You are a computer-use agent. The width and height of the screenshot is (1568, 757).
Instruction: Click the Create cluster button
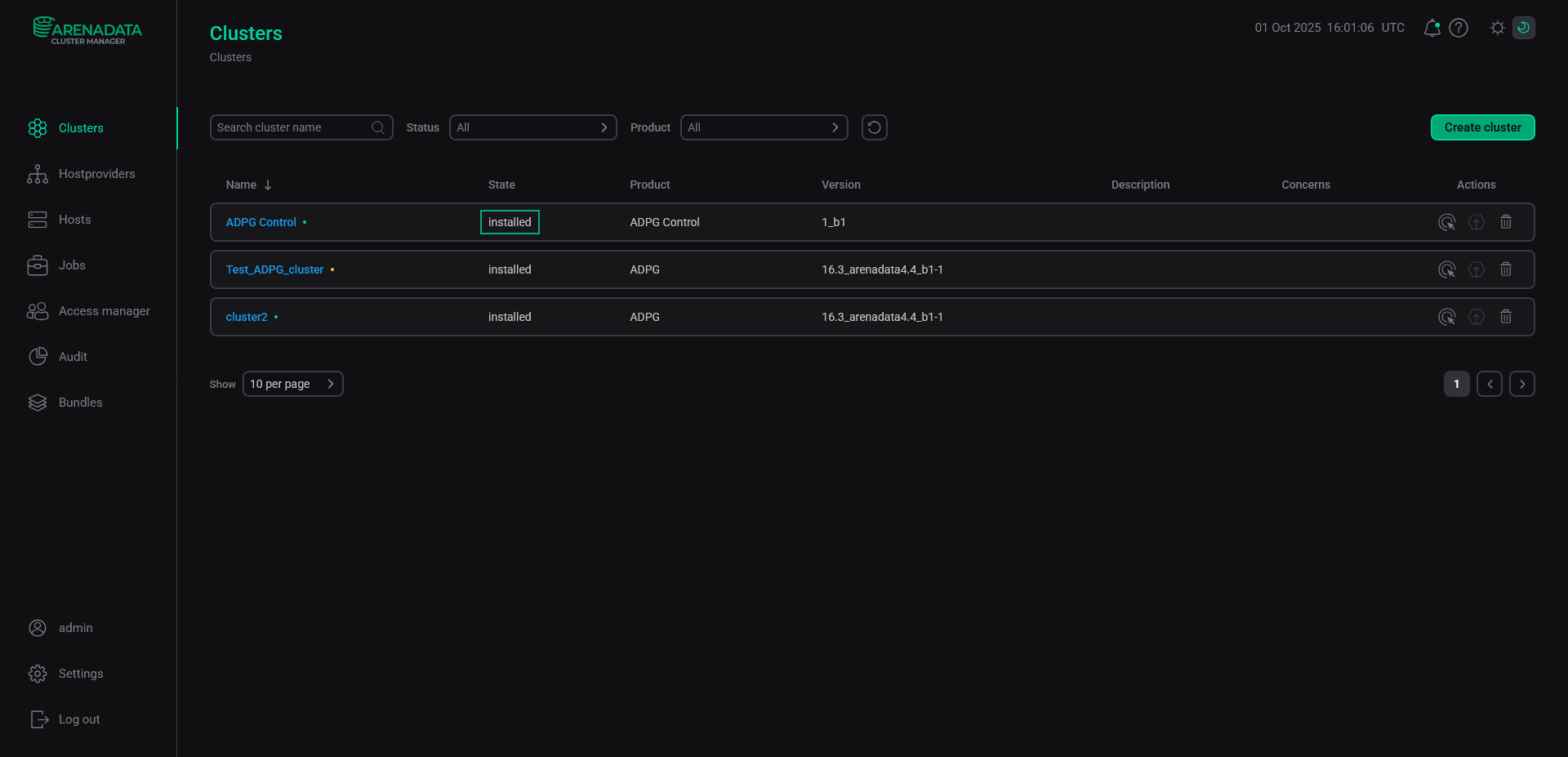[1482, 127]
